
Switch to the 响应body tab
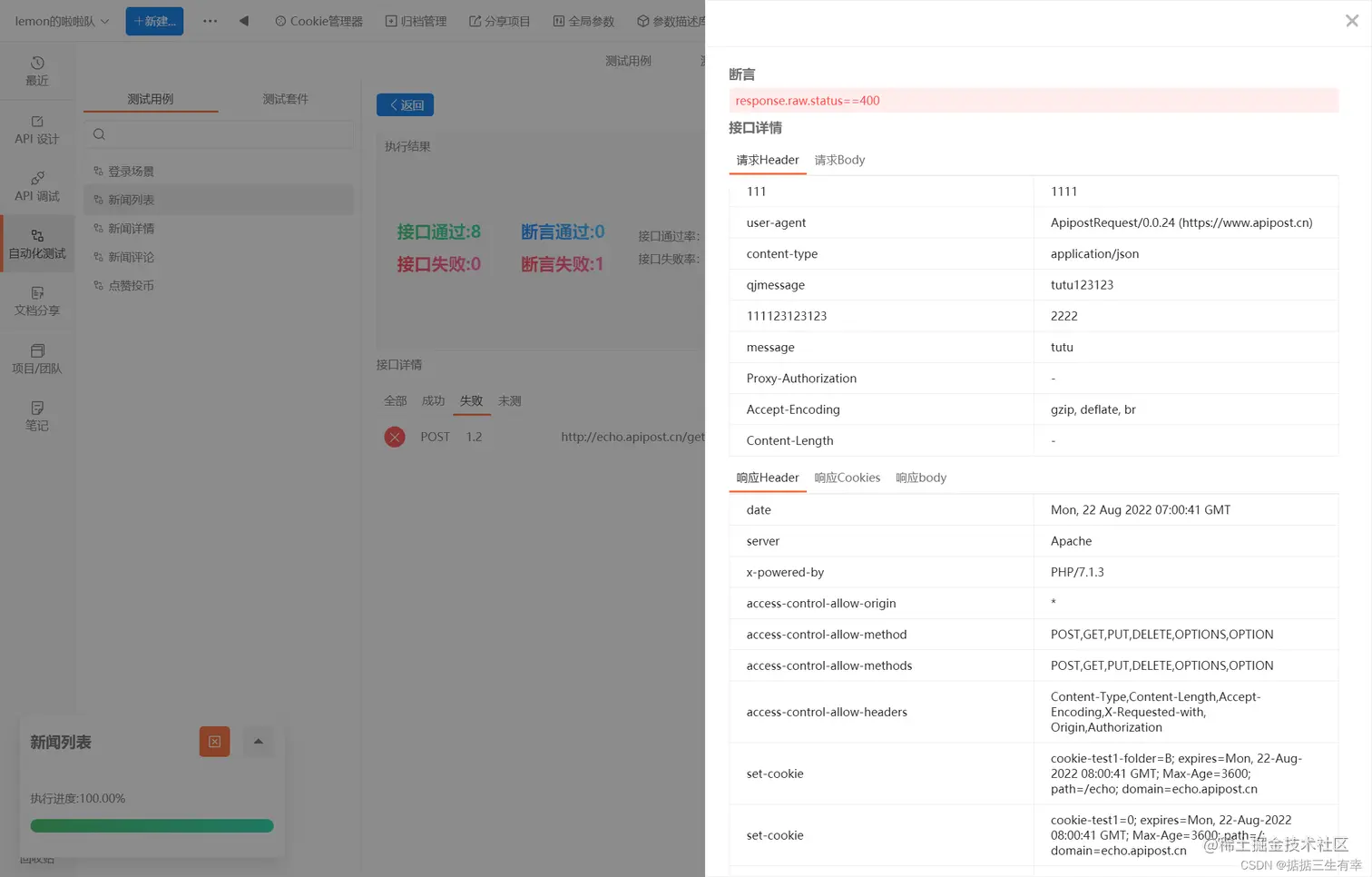tap(921, 478)
